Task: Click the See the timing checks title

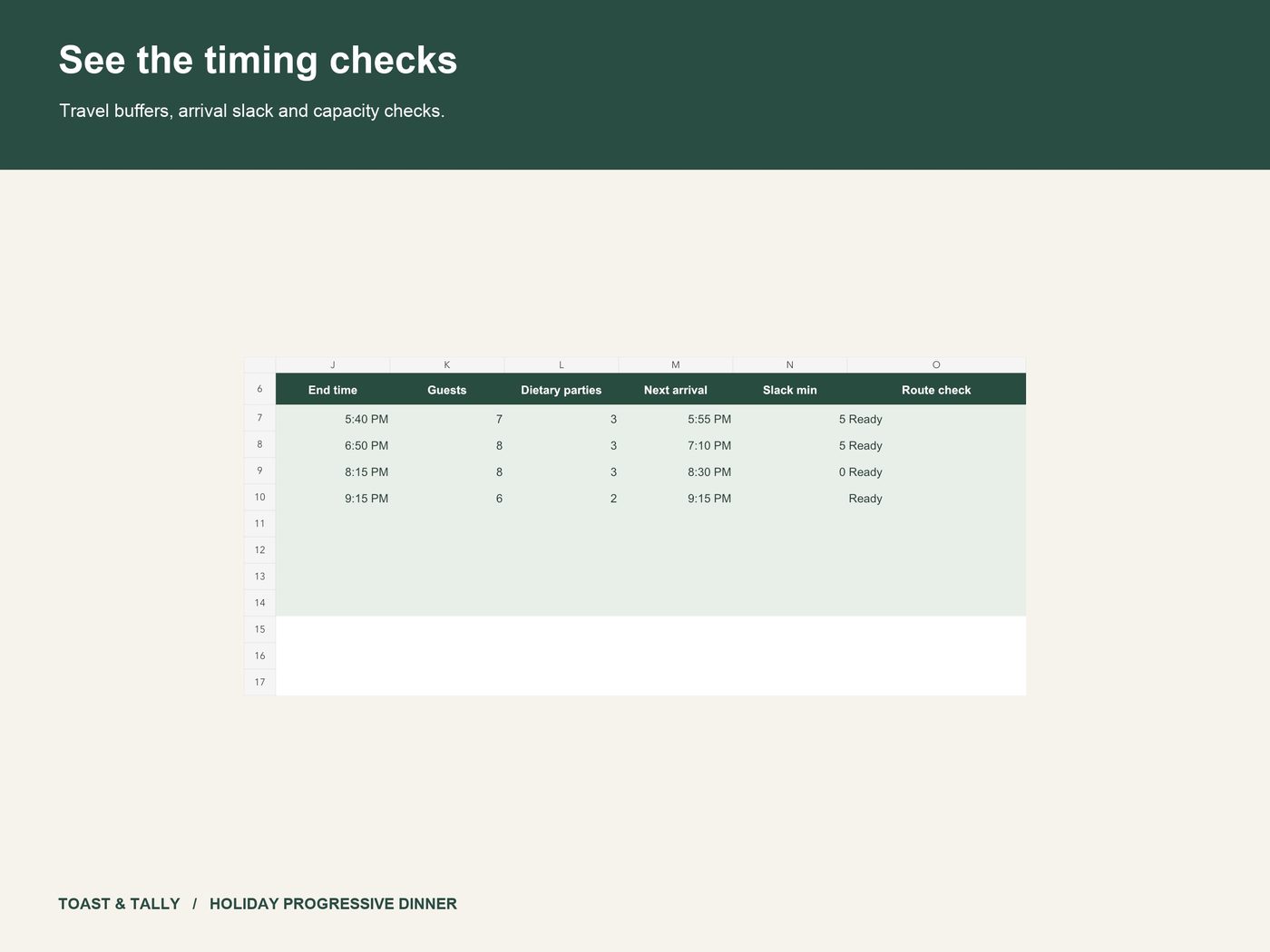Action: 258,61
